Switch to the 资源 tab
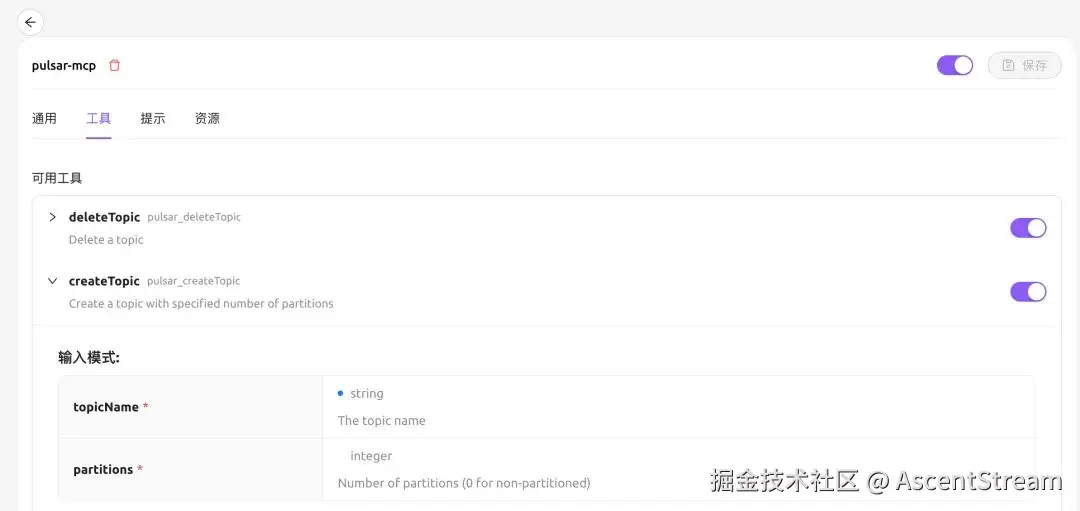This screenshot has height=511, width=1080. coord(207,118)
